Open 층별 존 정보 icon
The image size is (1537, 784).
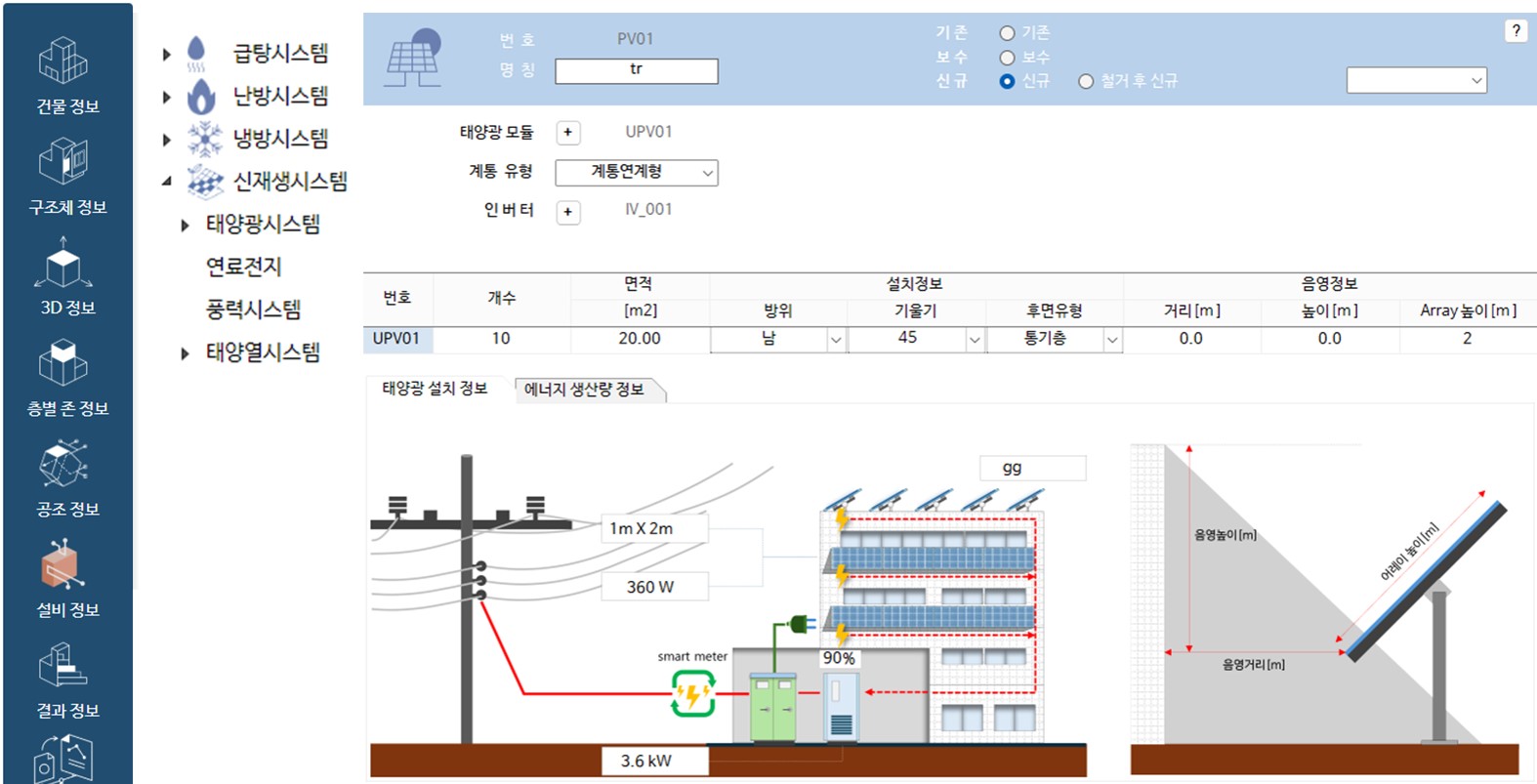click(63, 364)
